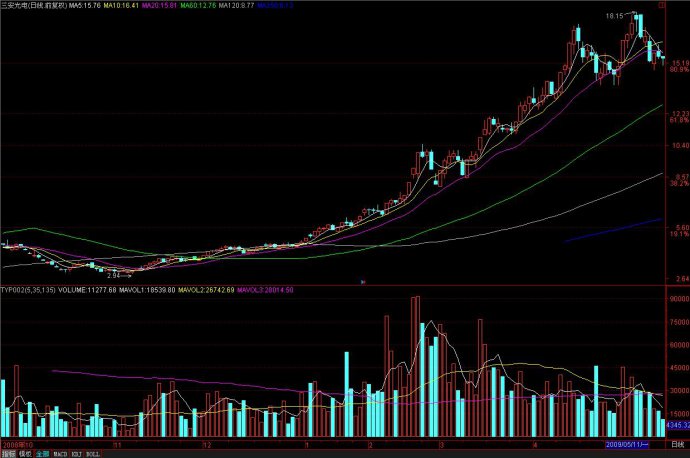Image resolution: width=690 pixels, height=458 pixels.
Task: Select the 指标 indicator tab
Action: click(x=8, y=454)
